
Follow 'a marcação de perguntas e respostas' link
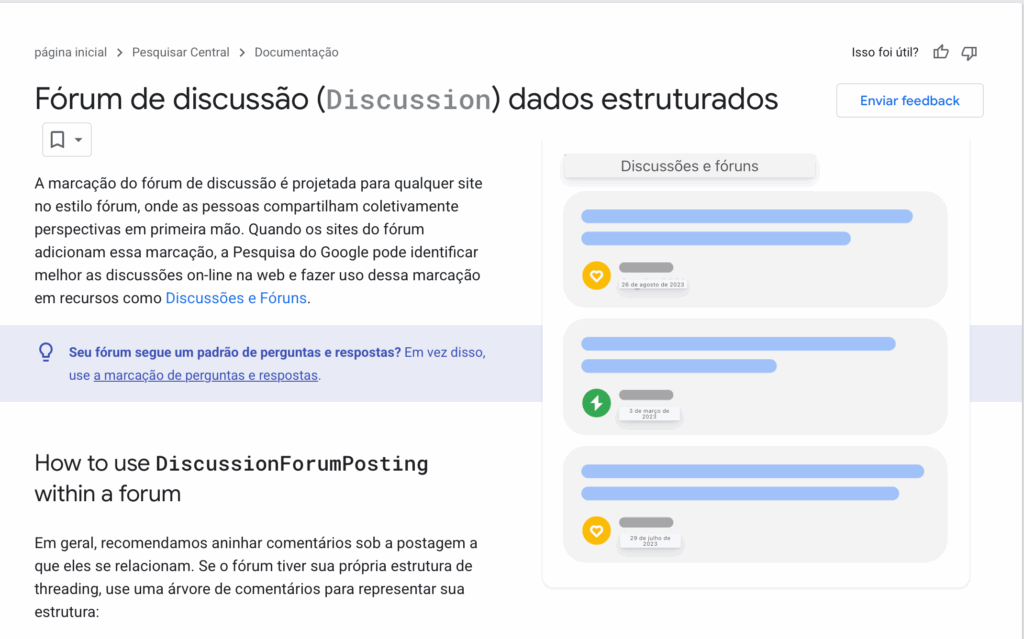[x=205, y=376]
